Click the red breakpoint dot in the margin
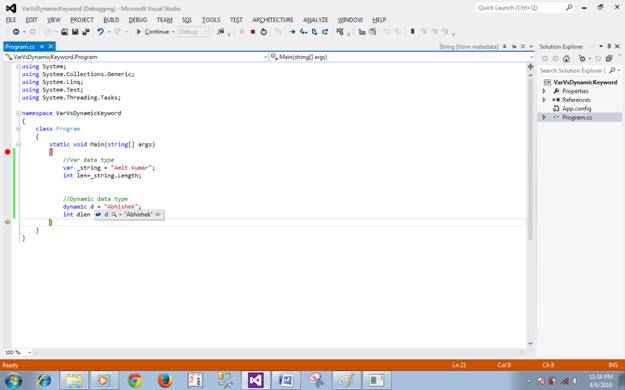This screenshot has height=390, width=625. pos(8,152)
